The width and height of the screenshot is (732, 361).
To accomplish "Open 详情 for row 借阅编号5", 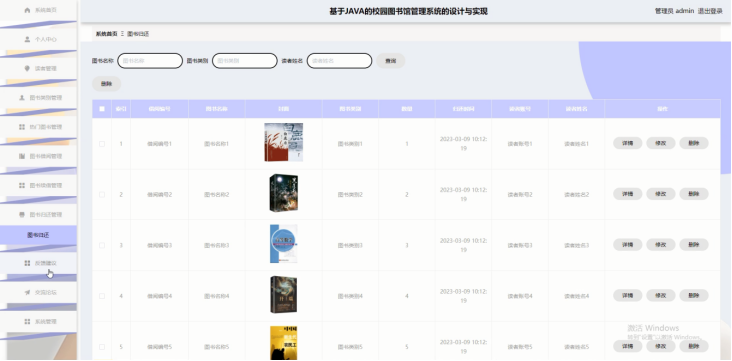I will click(627, 346).
